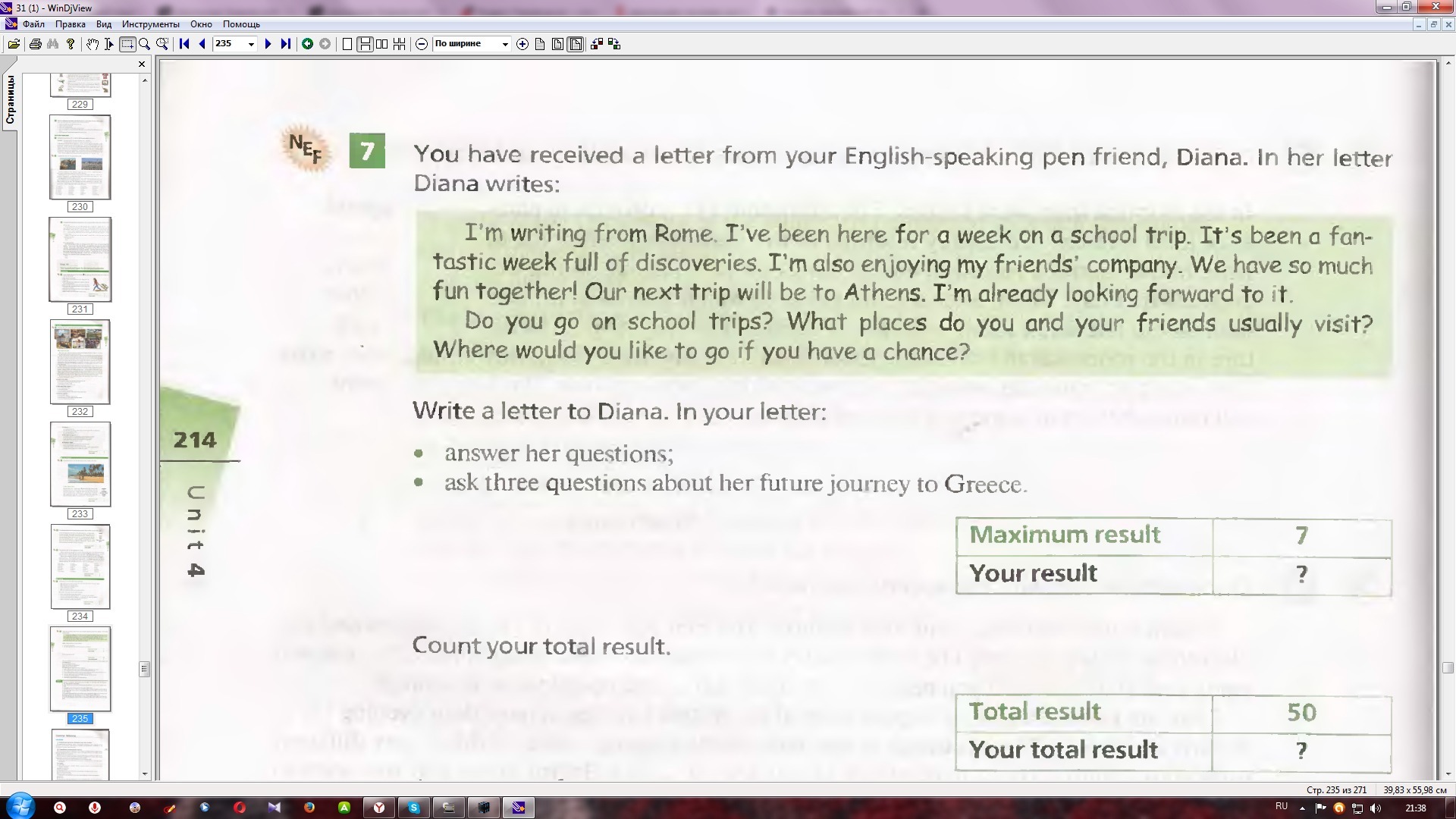Show hidden tray icons arrow
The image size is (1456, 819).
click(1302, 808)
